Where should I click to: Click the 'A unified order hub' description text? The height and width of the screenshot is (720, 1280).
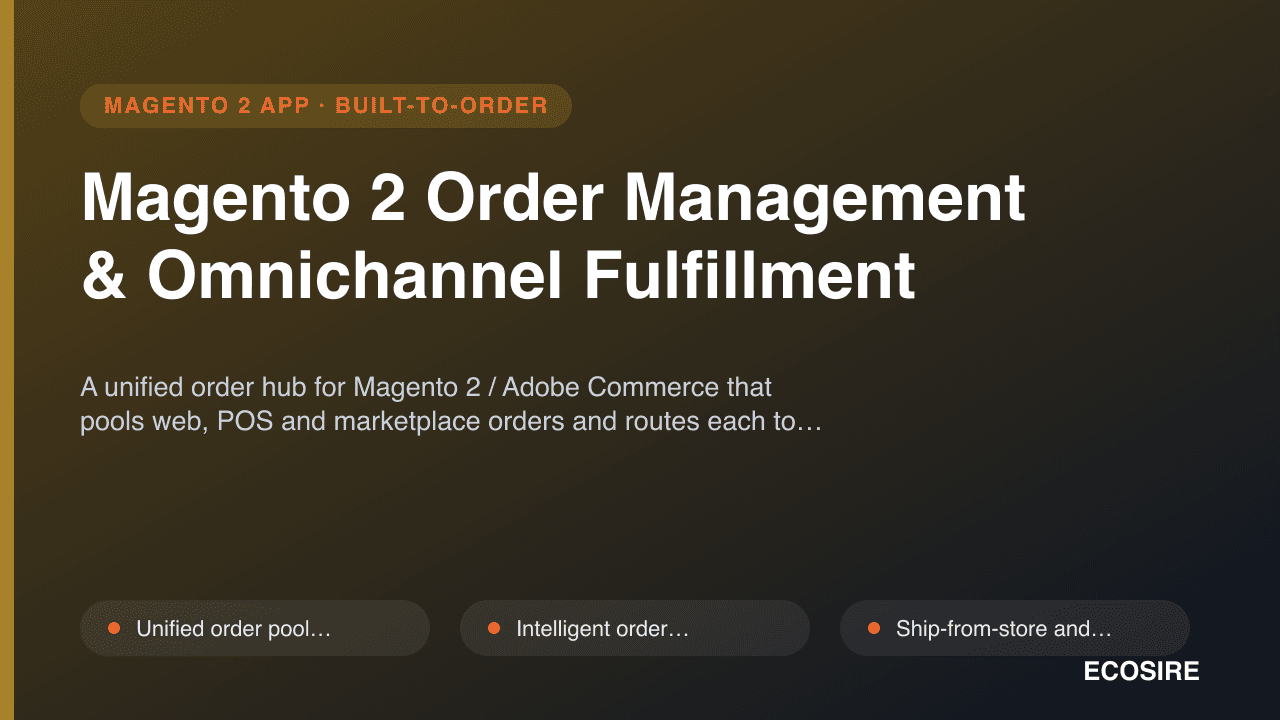[451, 405]
